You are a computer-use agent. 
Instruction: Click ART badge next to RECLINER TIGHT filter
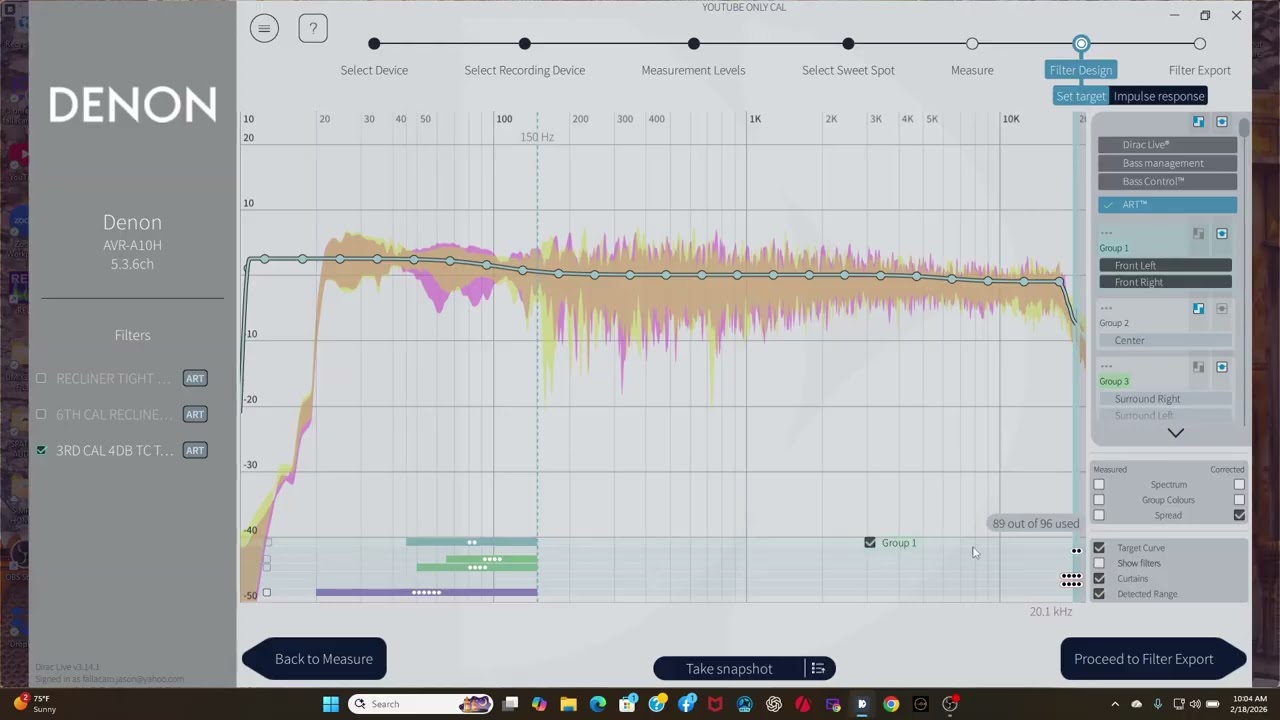click(x=195, y=378)
